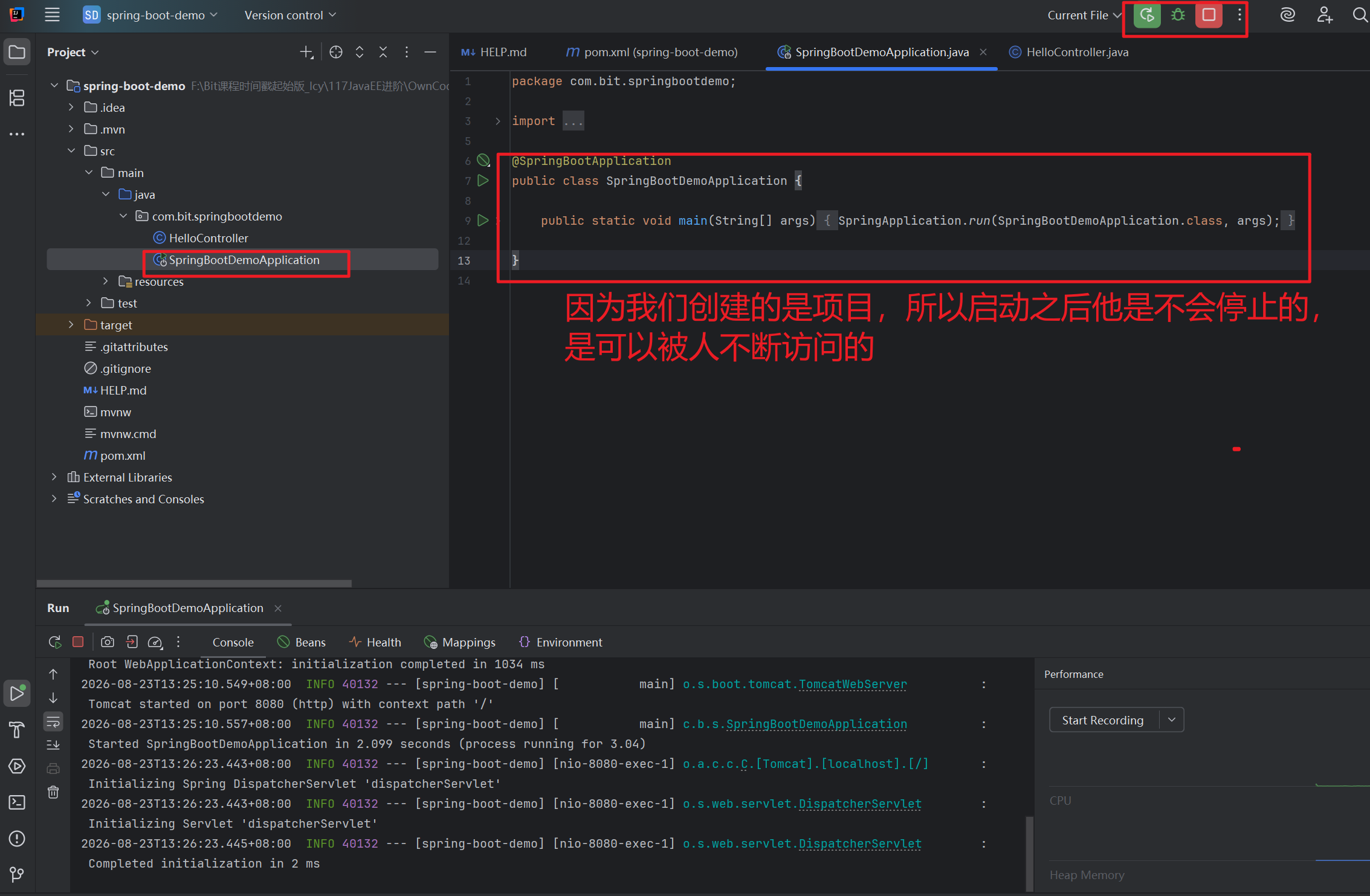Close the SpringBootDemoApplication.java editor tab
This screenshot has height=896, width=1370.
pos(983,52)
